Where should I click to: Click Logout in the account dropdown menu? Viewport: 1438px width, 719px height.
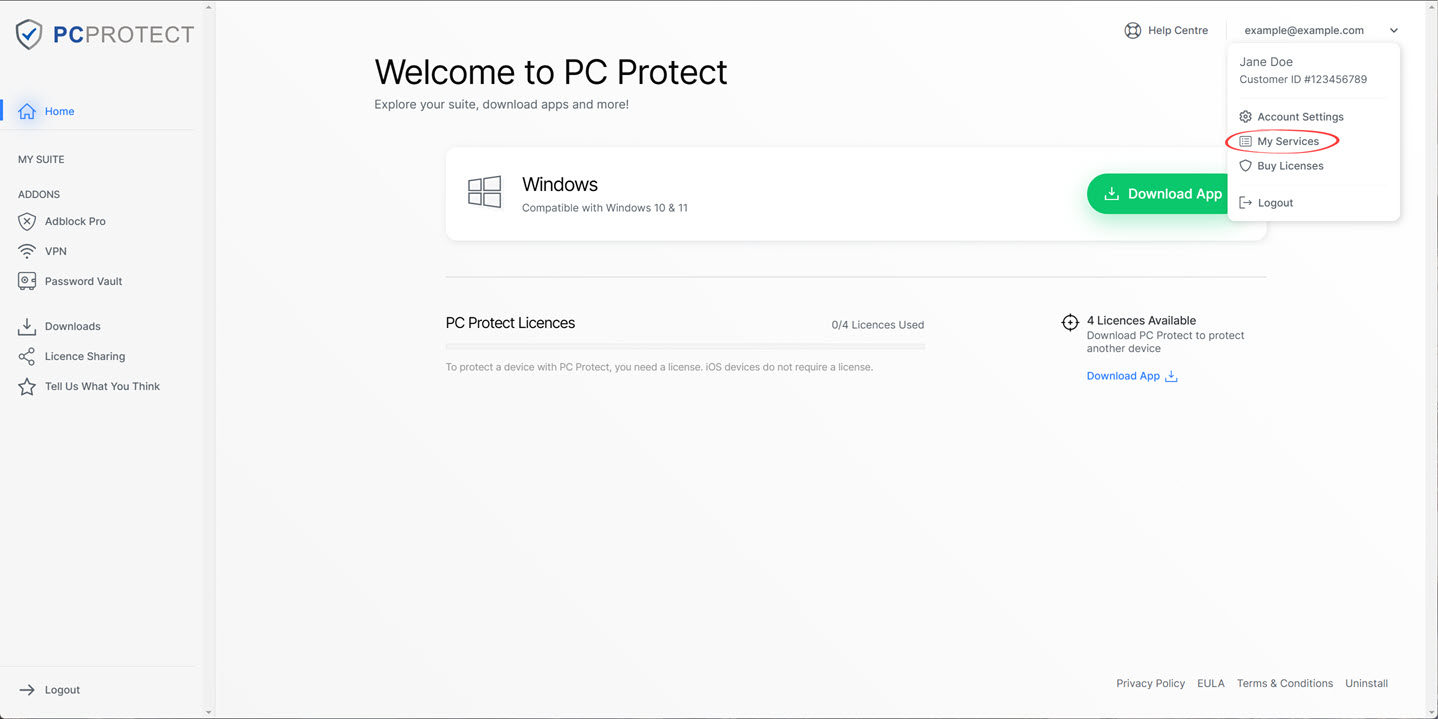tap(1266, 203)
